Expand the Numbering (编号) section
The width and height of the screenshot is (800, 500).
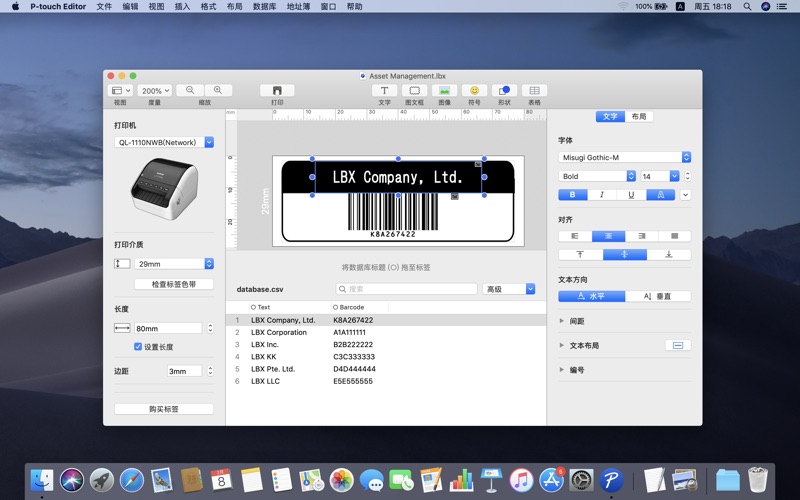click(x=562, y=369)
